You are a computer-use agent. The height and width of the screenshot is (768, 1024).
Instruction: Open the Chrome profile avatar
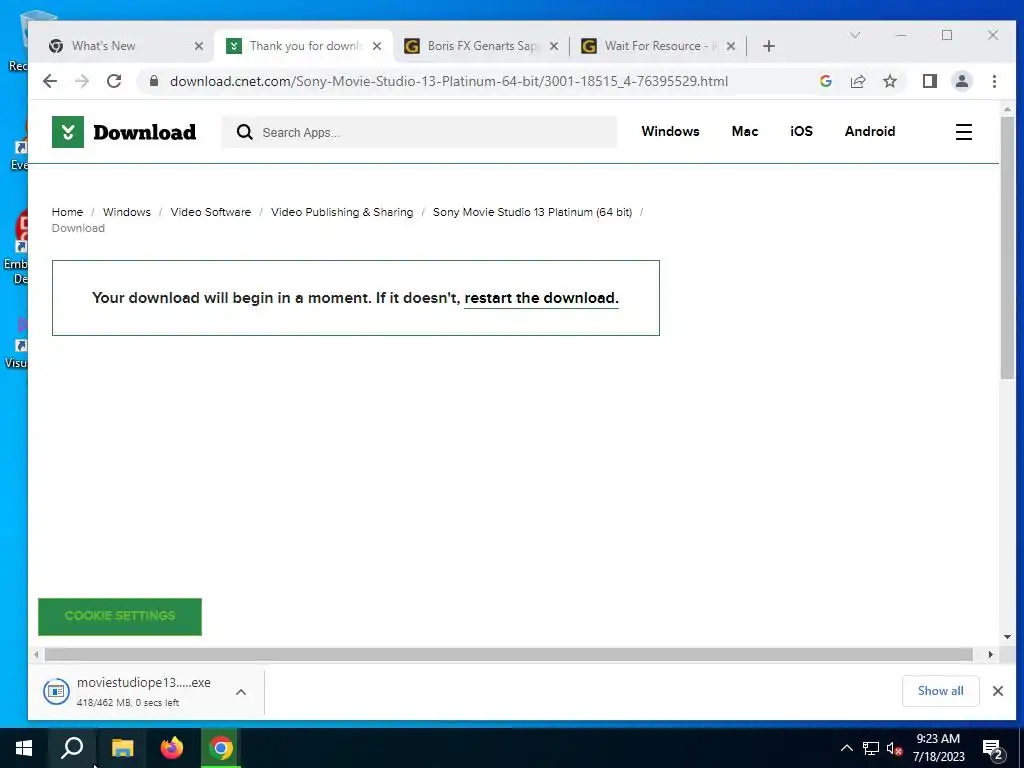[962, 81]
